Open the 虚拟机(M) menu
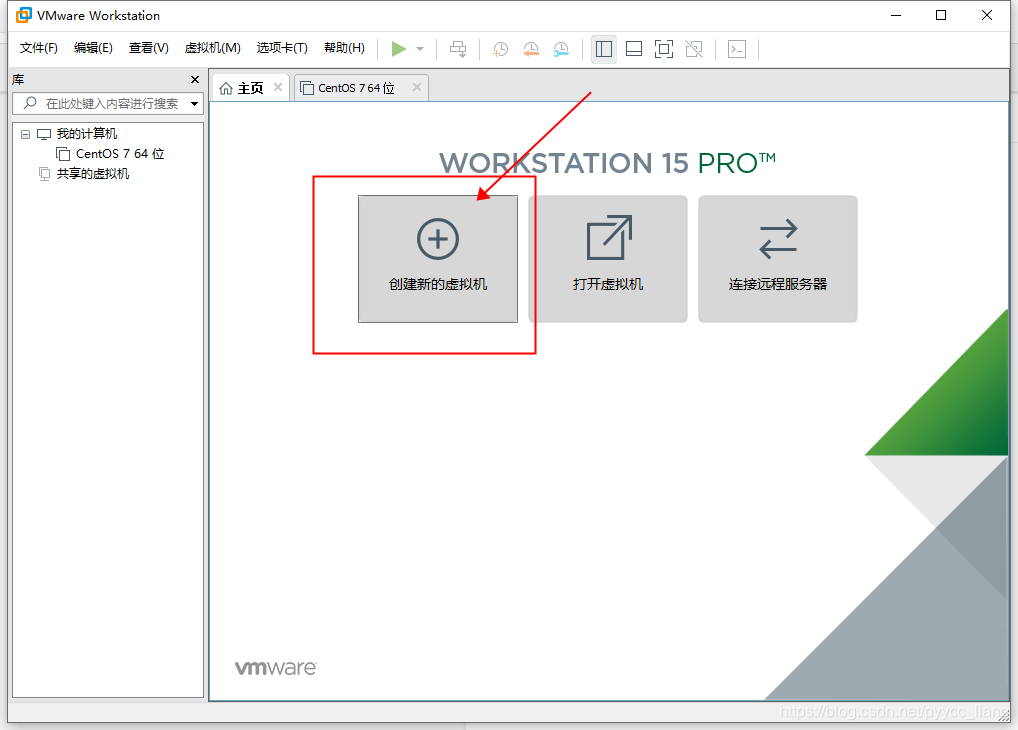Viewport: 1018px width, 730px height. tap(212, 47)
